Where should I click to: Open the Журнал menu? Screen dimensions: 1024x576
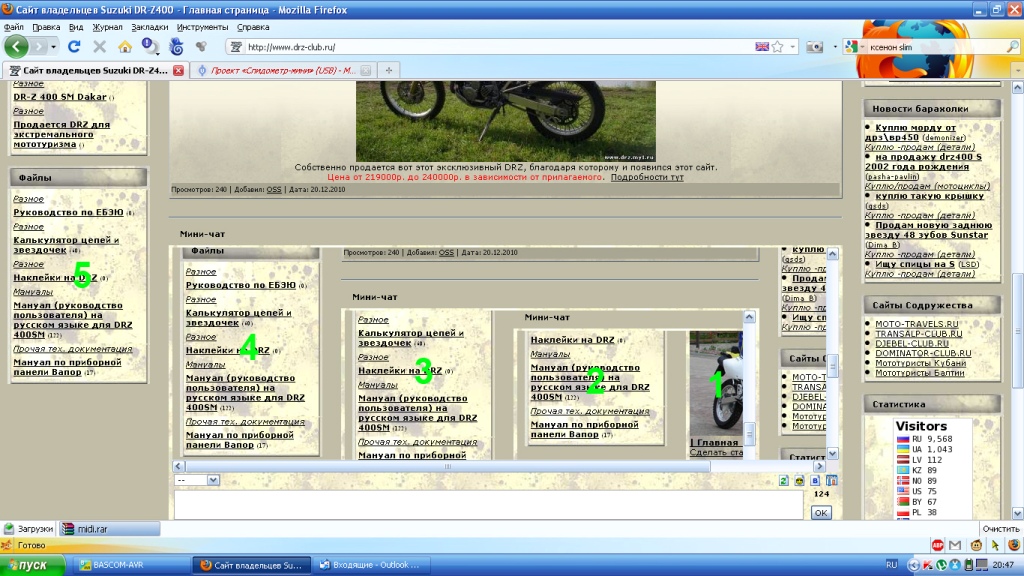107,27
